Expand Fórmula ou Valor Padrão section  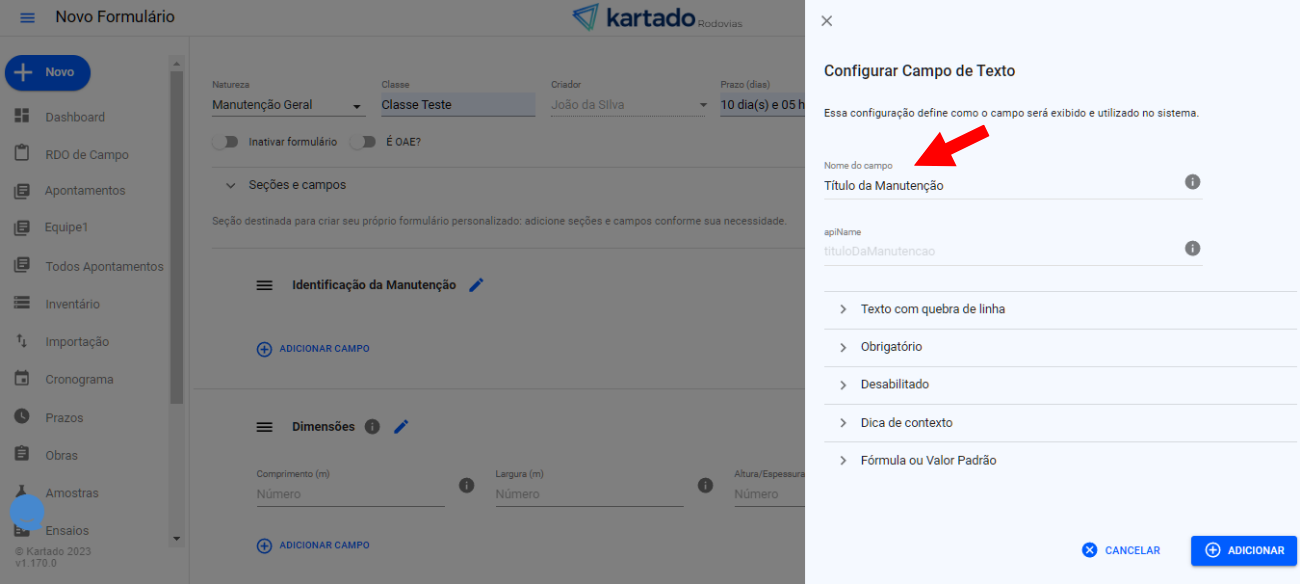click(927, 461)
